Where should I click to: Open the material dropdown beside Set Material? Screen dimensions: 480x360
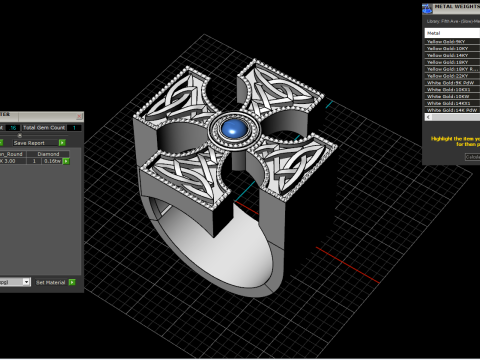pyautogui.click(x=26, y=282)
